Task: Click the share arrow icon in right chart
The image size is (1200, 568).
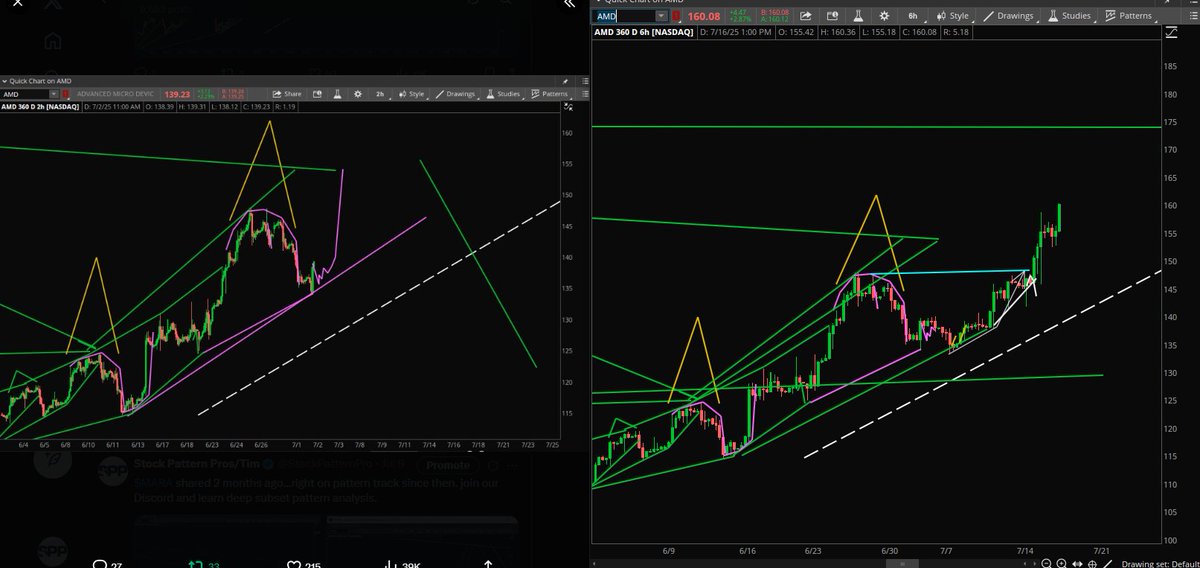Action: click(805, 16)
